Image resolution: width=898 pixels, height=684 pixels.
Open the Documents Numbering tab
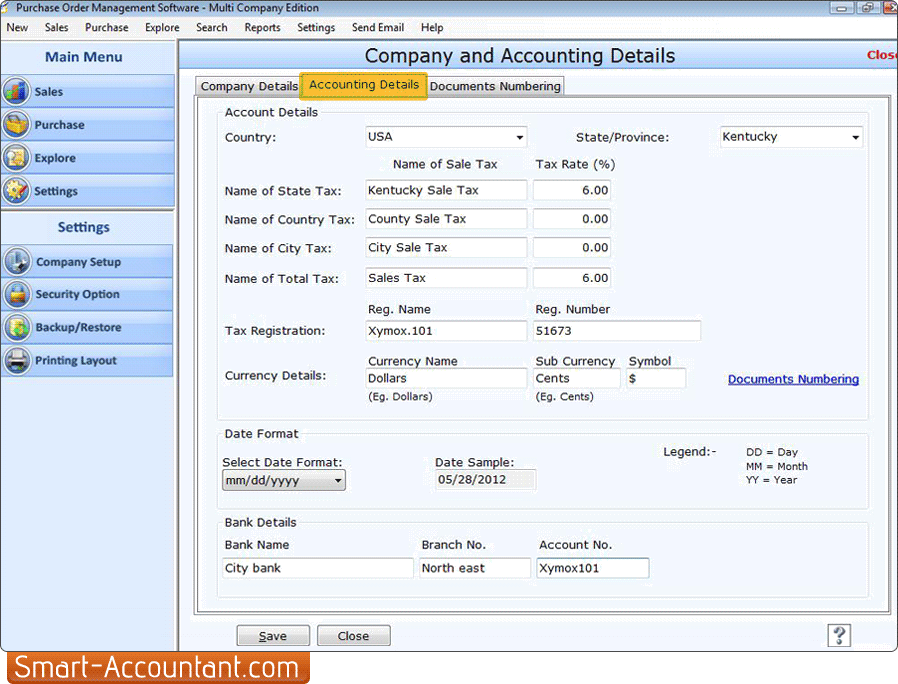pyautogui.click(x=495, y=86)
